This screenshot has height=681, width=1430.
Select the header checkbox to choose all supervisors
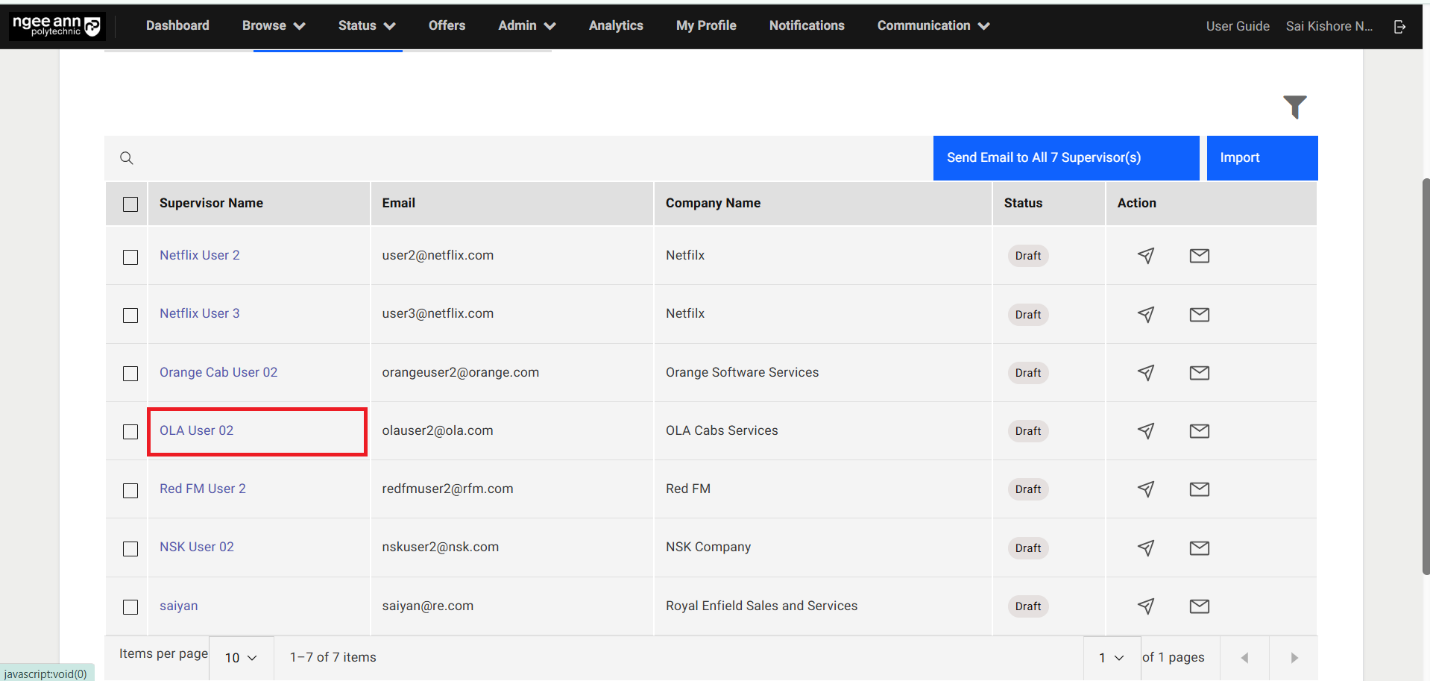(x=129, y=203)
